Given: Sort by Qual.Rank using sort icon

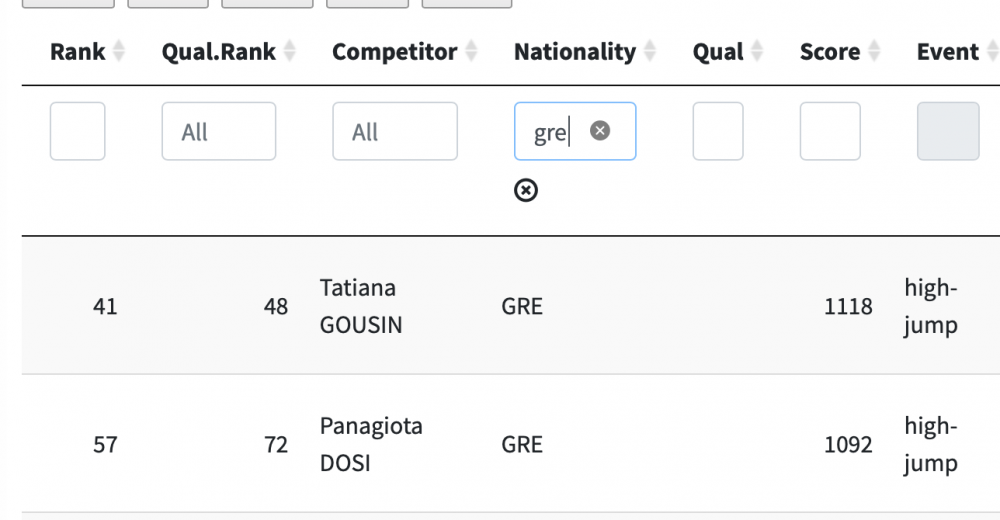Looking at the screenshot, I should point(290,52).
